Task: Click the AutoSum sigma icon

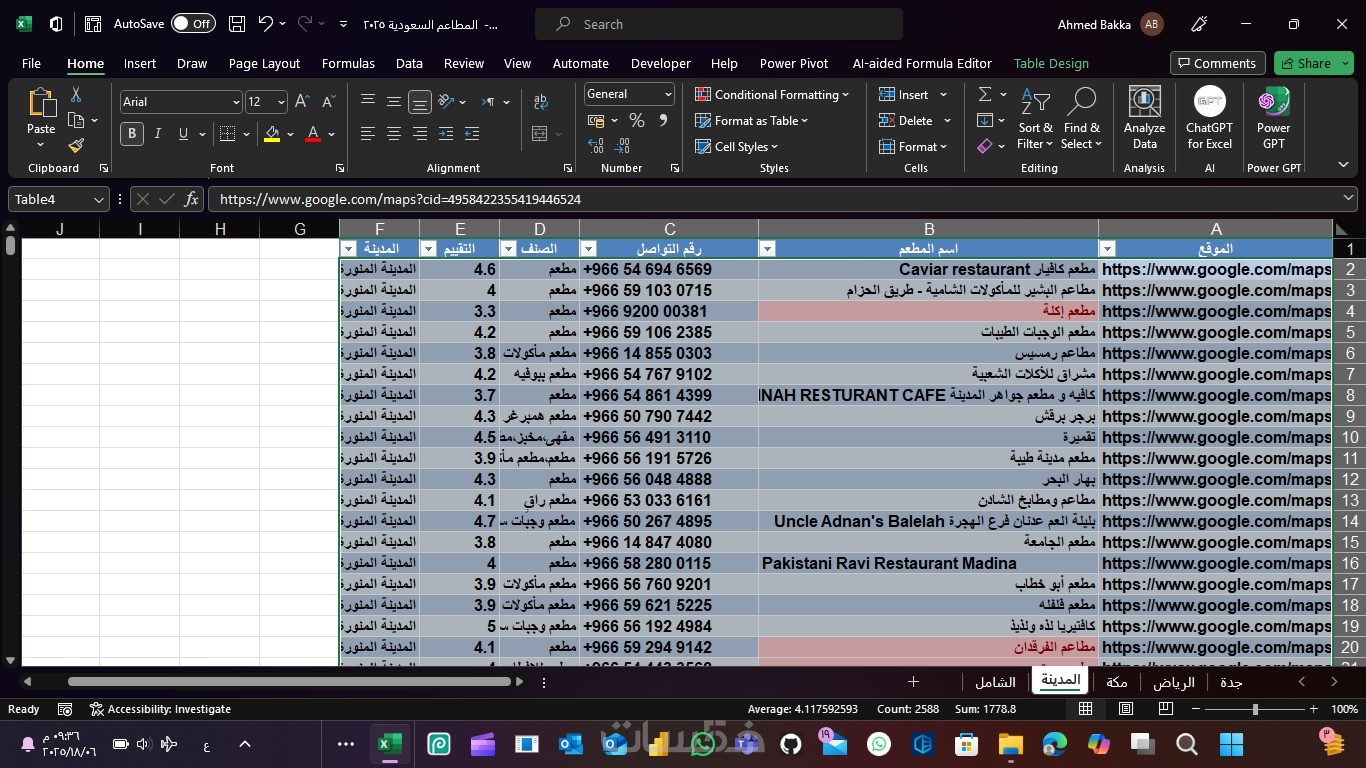Action: [985, 94]
